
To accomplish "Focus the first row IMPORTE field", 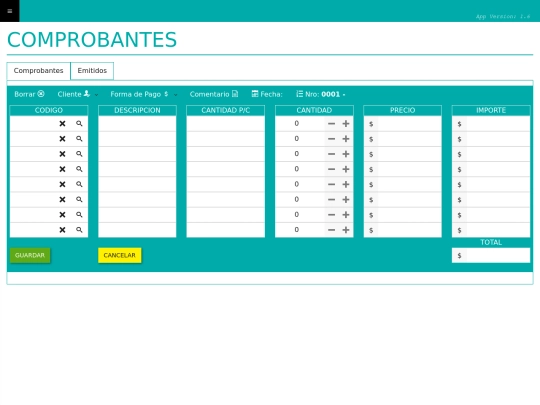I will [x=498, y=124].
